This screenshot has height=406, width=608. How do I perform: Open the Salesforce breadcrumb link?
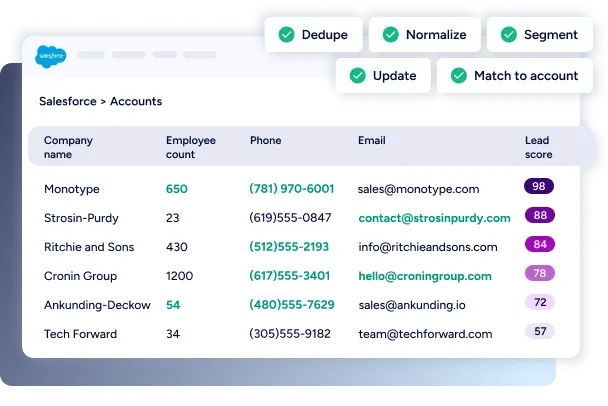coord(68,101)
